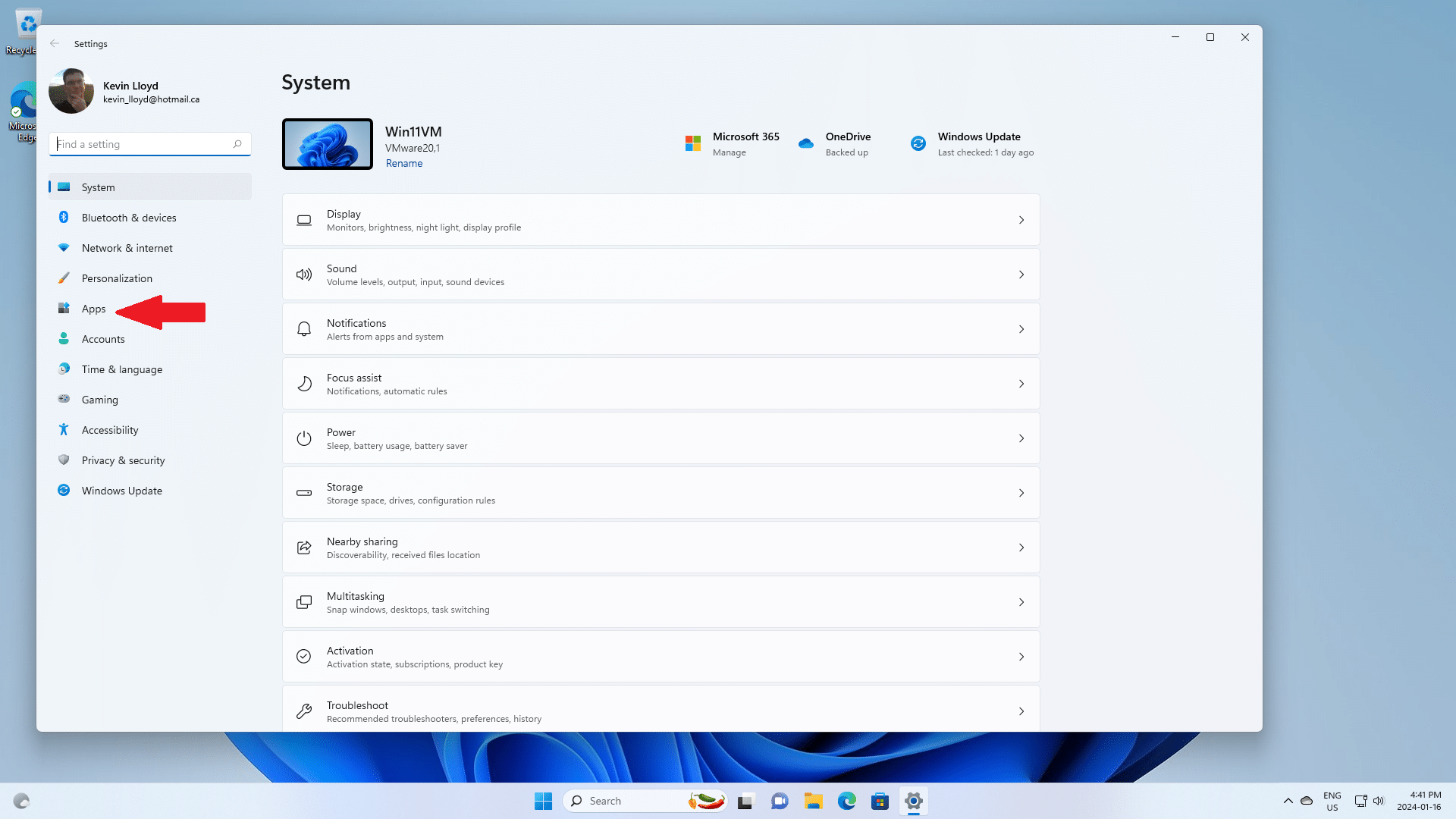Open Notifications settings row

[660, 329]
